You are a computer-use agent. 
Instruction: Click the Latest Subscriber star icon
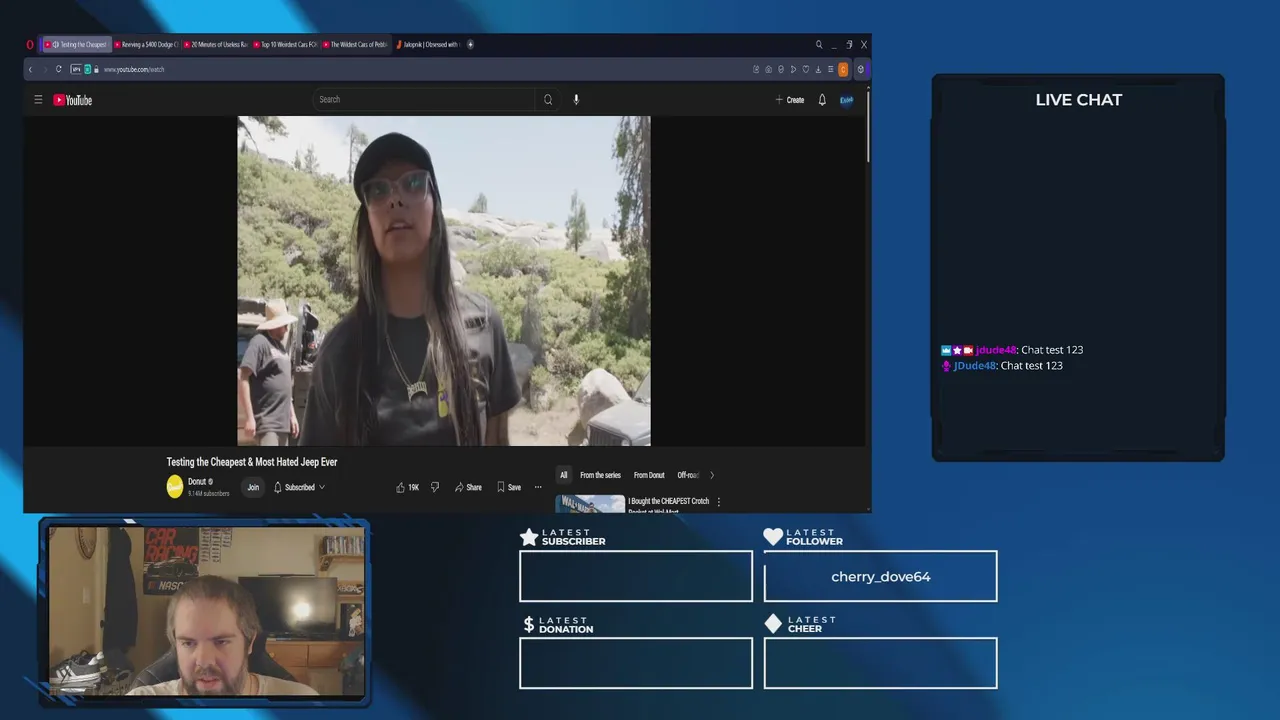click(529, 537)
